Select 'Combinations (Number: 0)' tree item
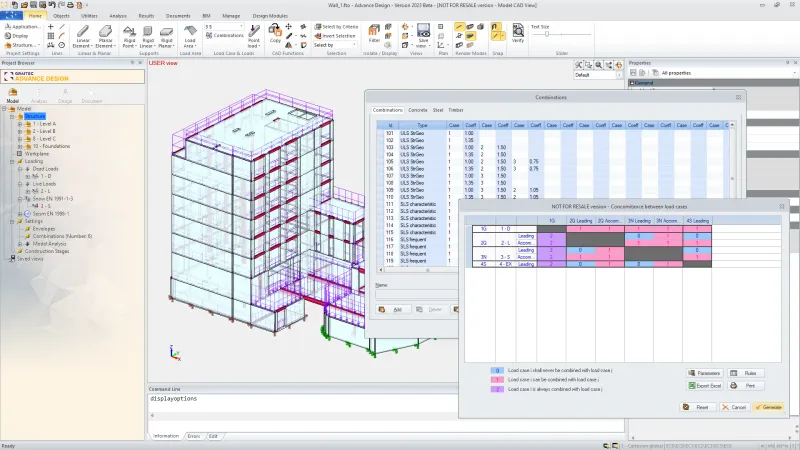The height and width of the screenshot is (450, 800). coord(62,236)
